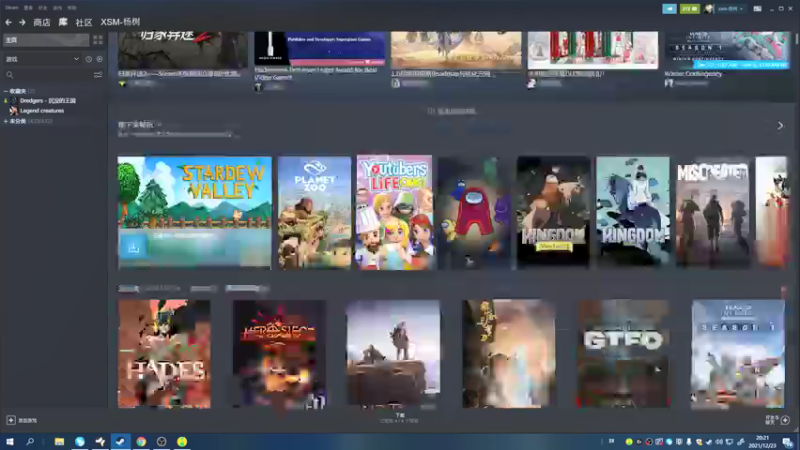This screenshot has width=800, height=450.
Task: Open Windows Start menu
Action: coord(10,442)
